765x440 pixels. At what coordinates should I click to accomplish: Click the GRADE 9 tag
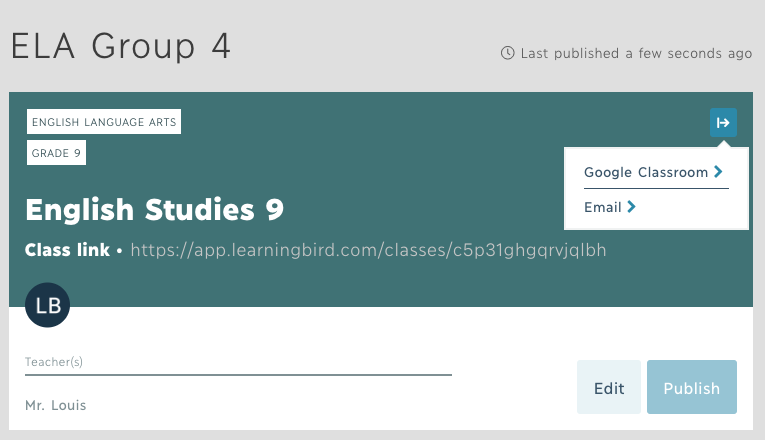(x=56, y=153)
